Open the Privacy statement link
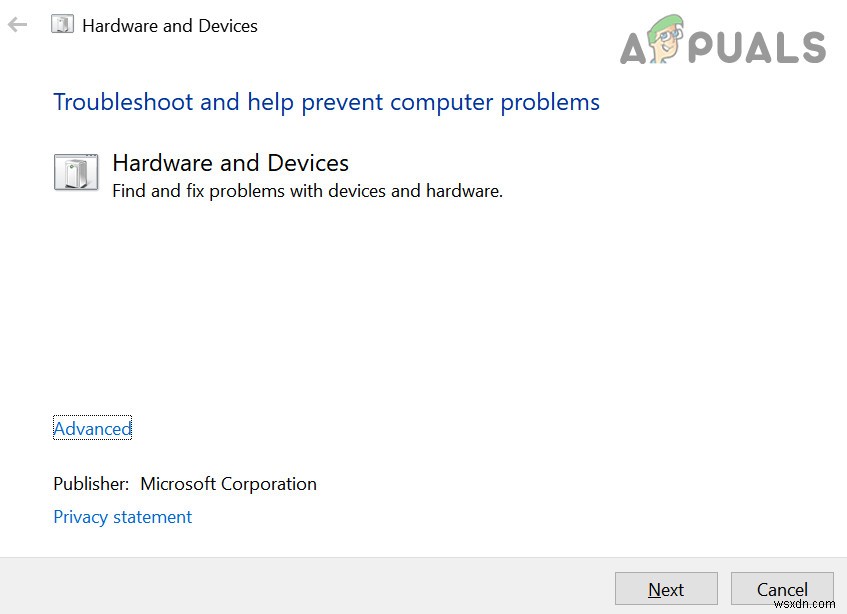Viewport: 847px width, 614px height. click(122, 517)
